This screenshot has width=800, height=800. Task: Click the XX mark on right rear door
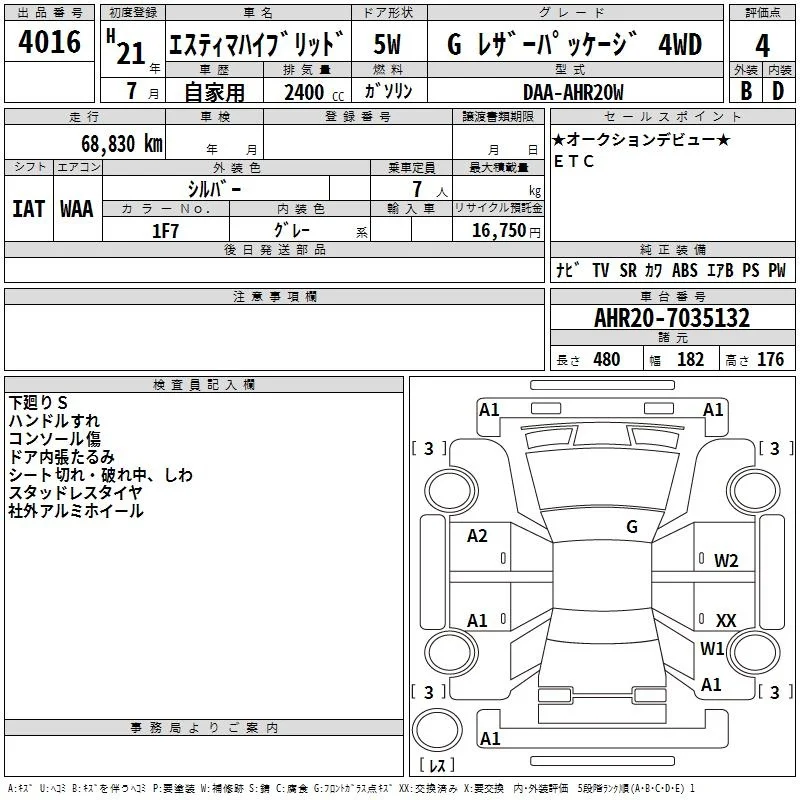click(726, 620)
